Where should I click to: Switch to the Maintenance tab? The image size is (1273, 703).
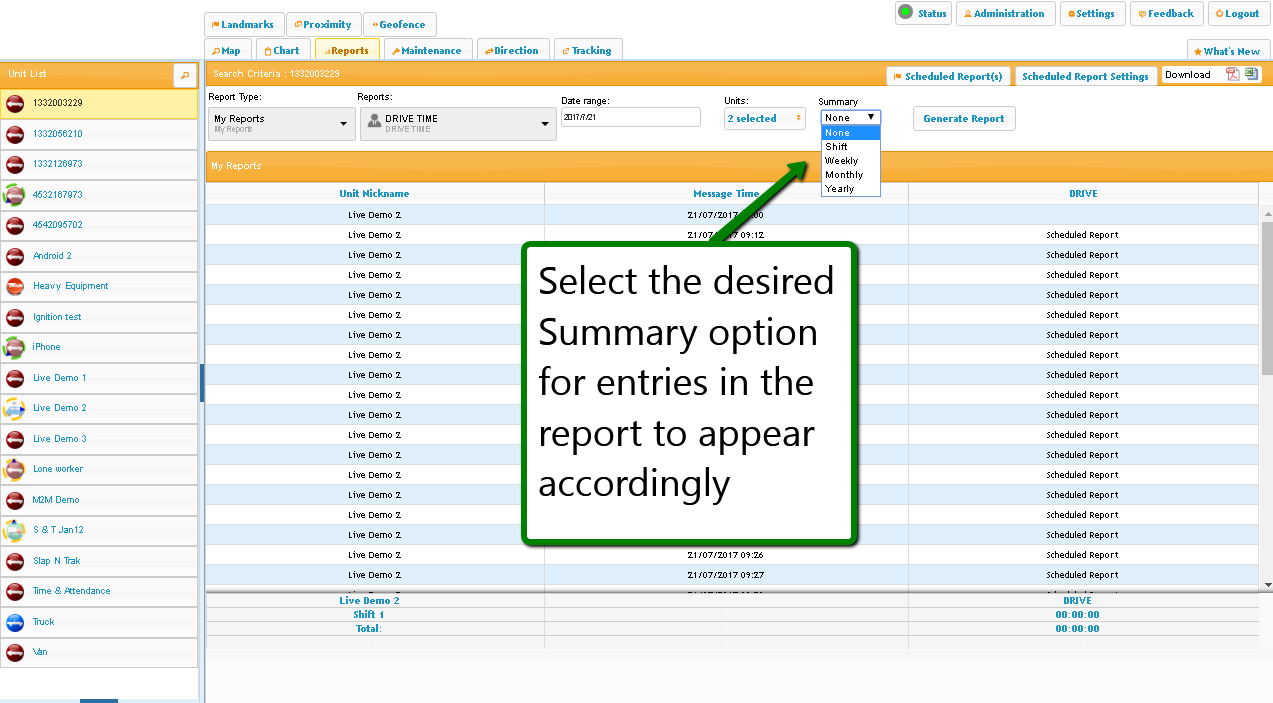coord(426,51)
